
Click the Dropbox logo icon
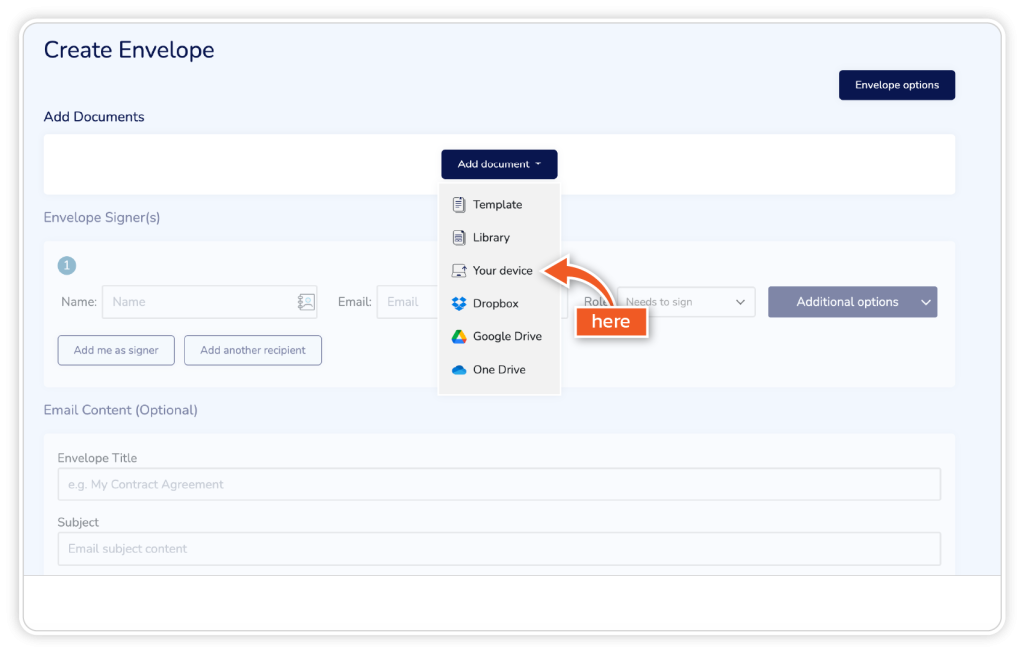459,304
